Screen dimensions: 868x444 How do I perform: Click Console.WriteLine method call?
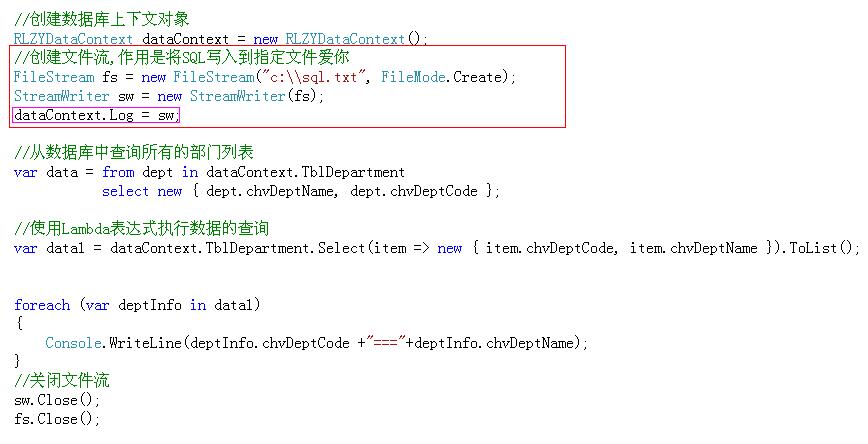113,343
